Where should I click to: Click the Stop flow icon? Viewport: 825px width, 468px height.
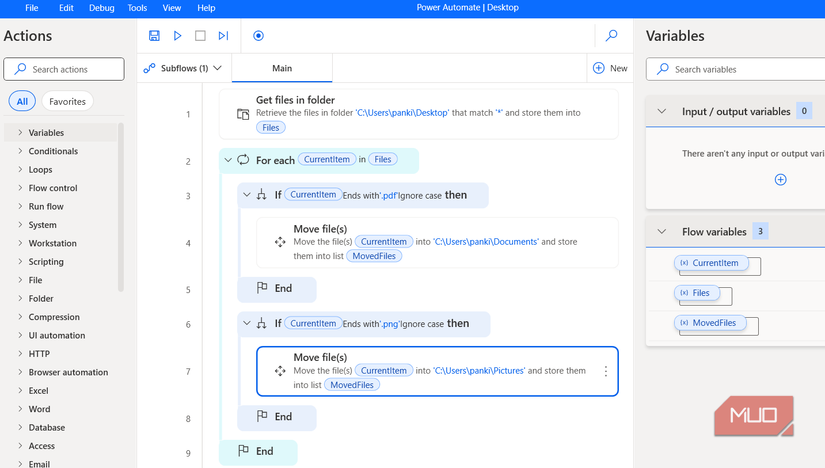pyautogui.click(x=200, y=36)
